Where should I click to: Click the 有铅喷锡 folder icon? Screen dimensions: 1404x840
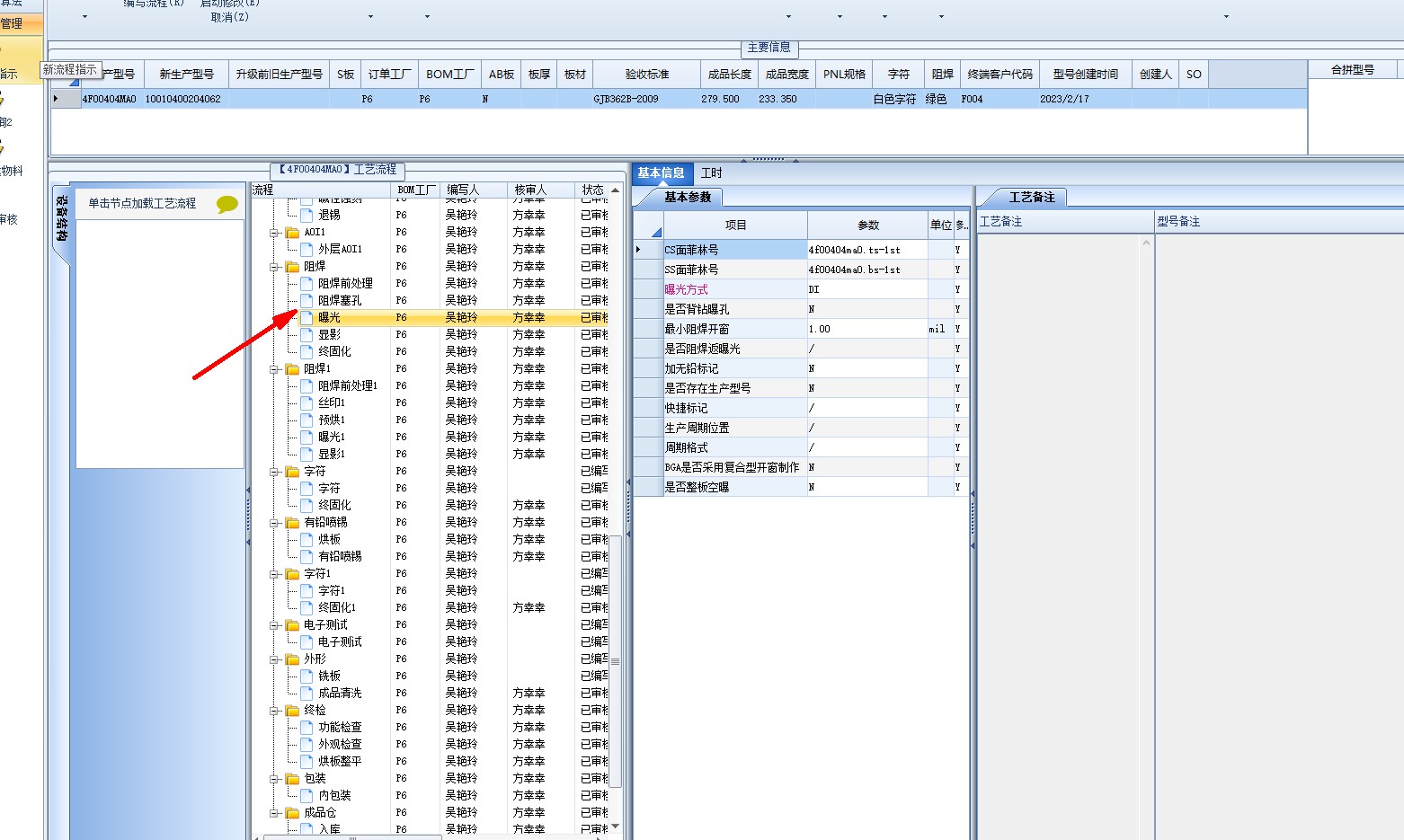click(292, 522)
